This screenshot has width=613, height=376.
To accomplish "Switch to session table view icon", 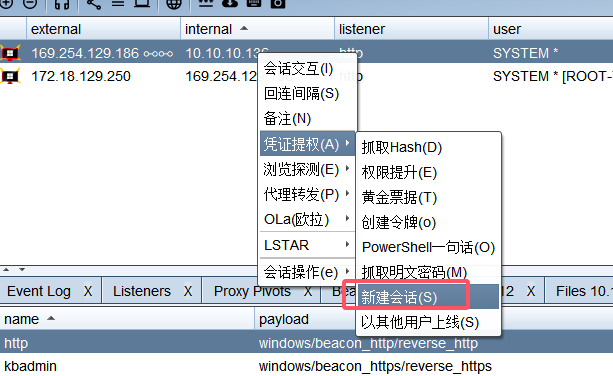I will pyautogui.click(x=118, y=4).
